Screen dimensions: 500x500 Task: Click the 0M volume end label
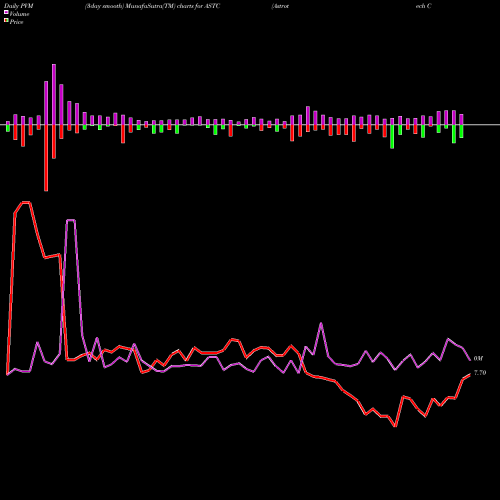(x=478, y=359)
